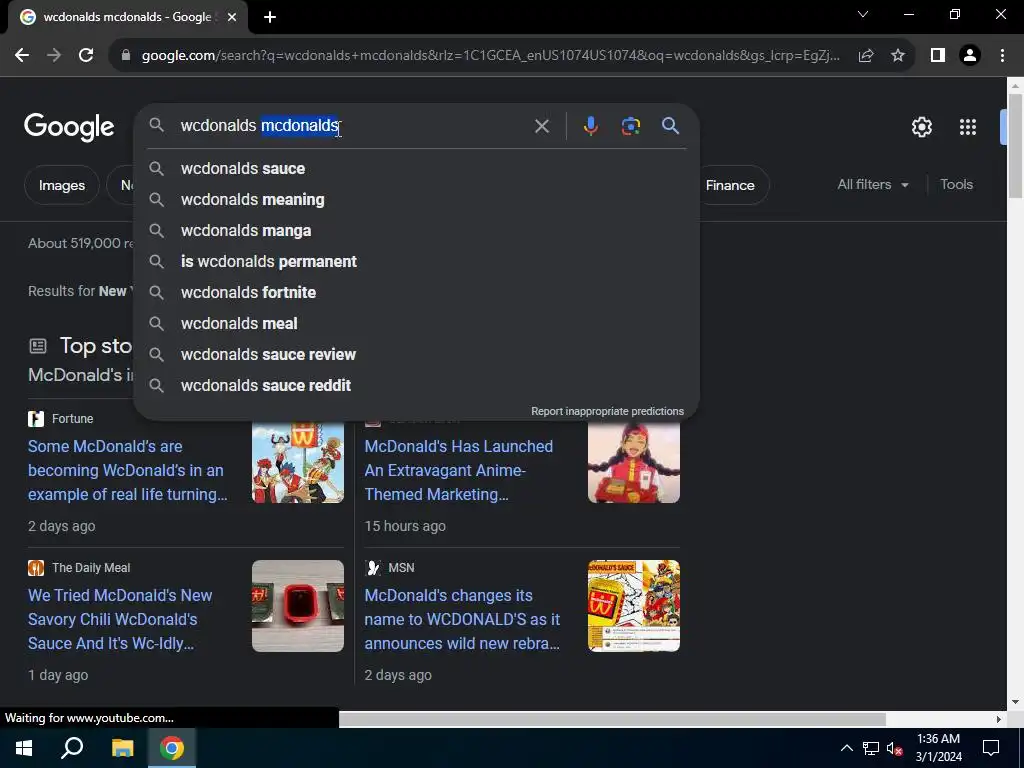Select suggestion wcdonalds fortnite
Screen dimensions: 1024x768
coord(417,293)
